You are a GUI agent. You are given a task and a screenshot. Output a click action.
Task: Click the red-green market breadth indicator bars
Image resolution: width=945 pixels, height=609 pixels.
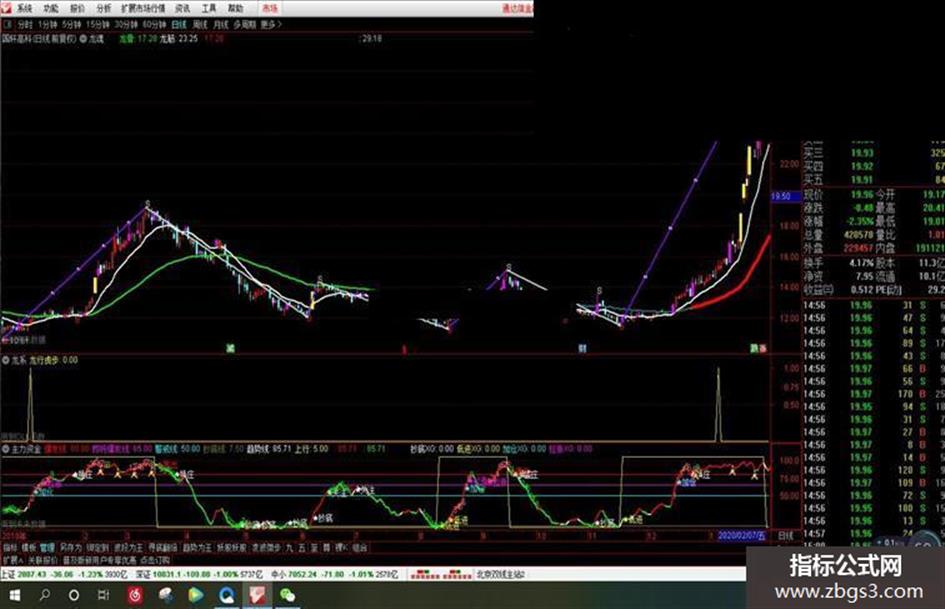tap(441, 575)
